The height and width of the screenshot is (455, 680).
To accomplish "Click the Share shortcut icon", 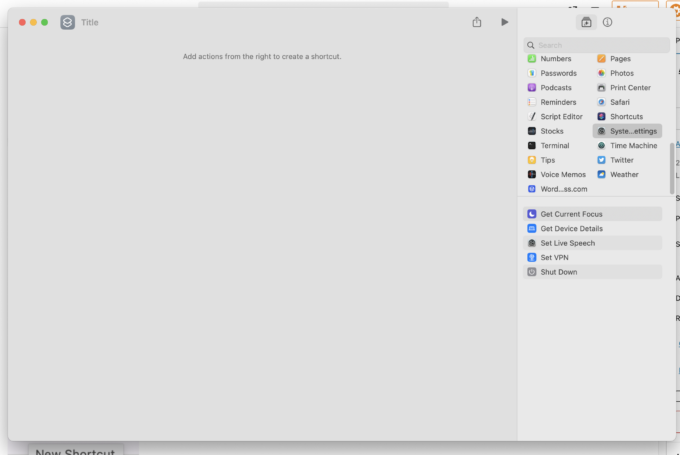I will point(477,22).
